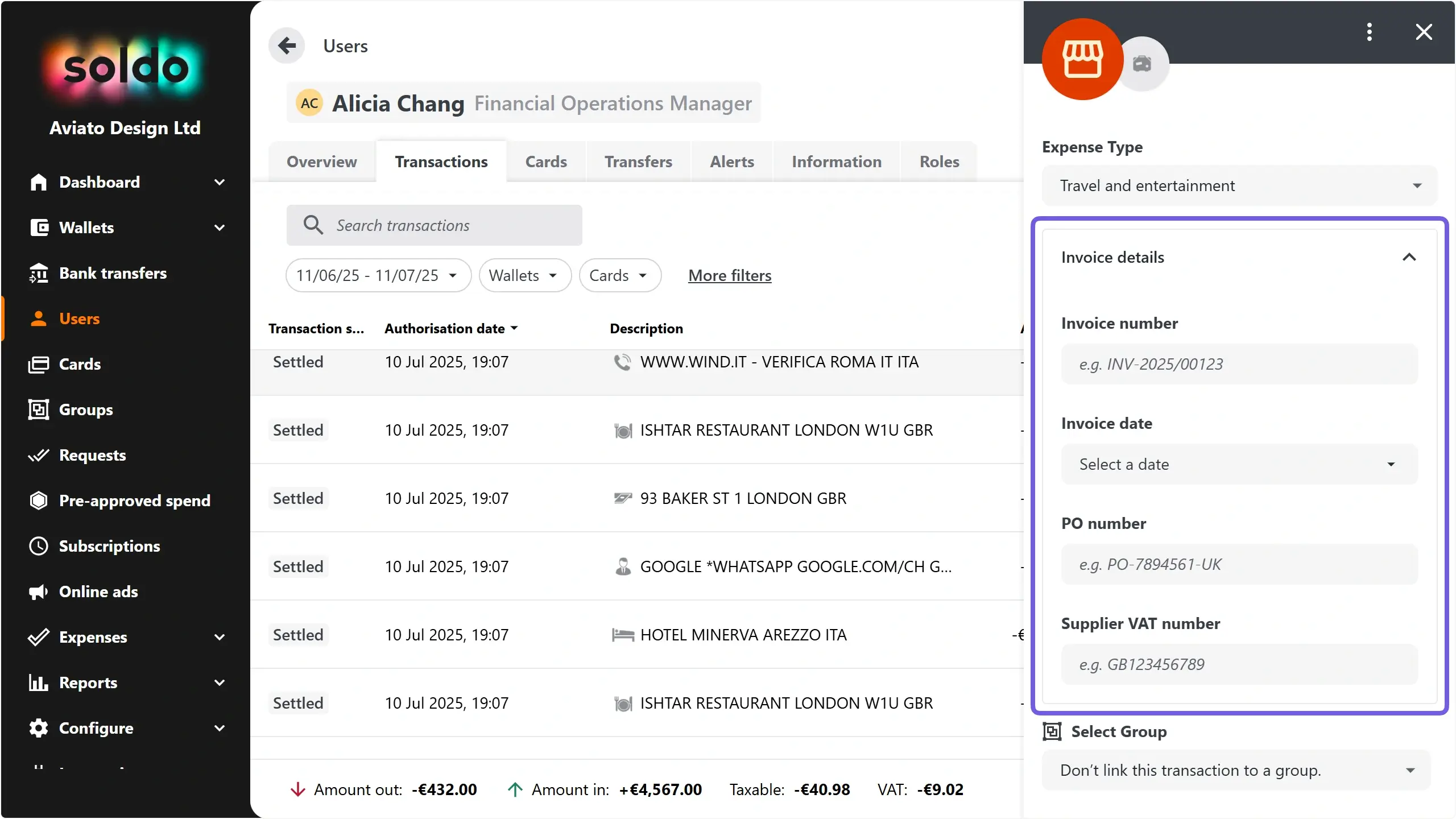Click the Groups icon in sidebar
The image size is (1456, 819).
(39, 409)
